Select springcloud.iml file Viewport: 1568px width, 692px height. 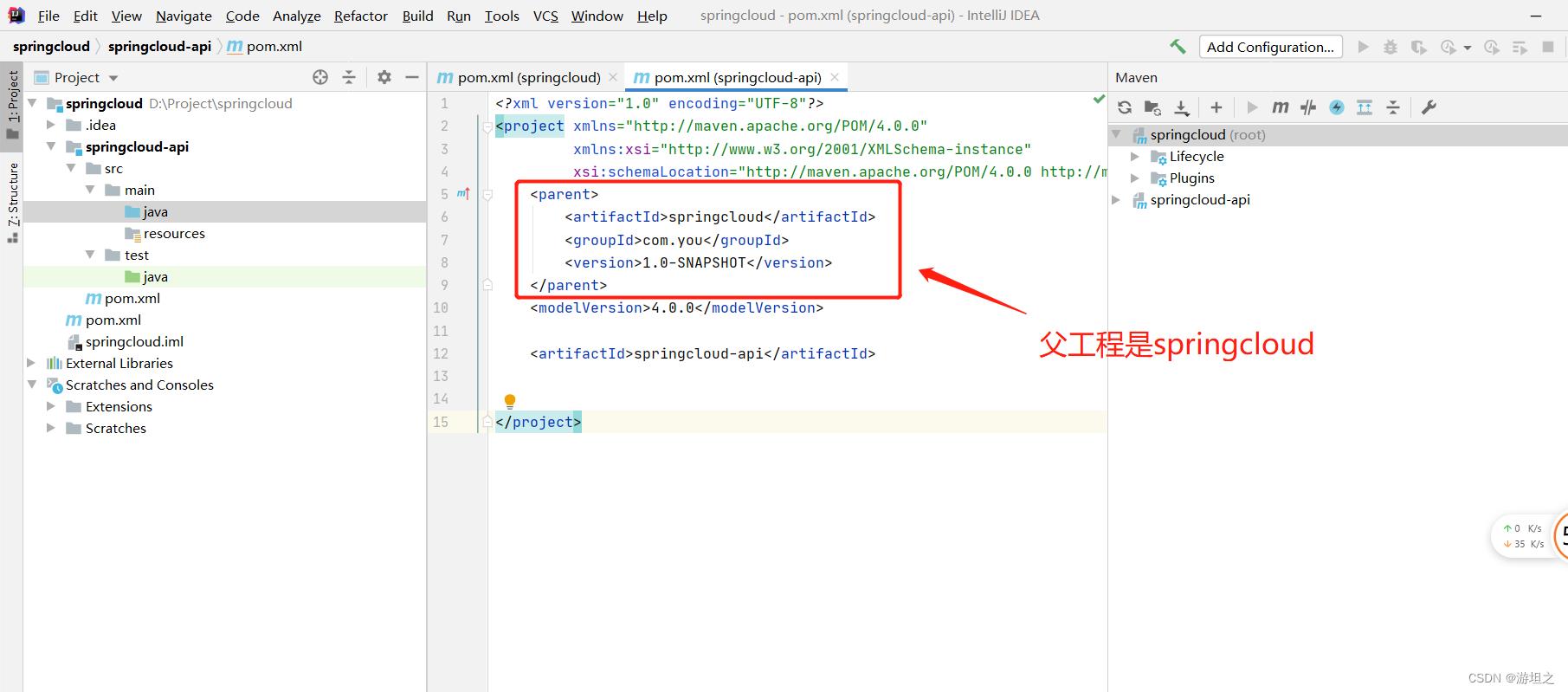pos(134,341)
